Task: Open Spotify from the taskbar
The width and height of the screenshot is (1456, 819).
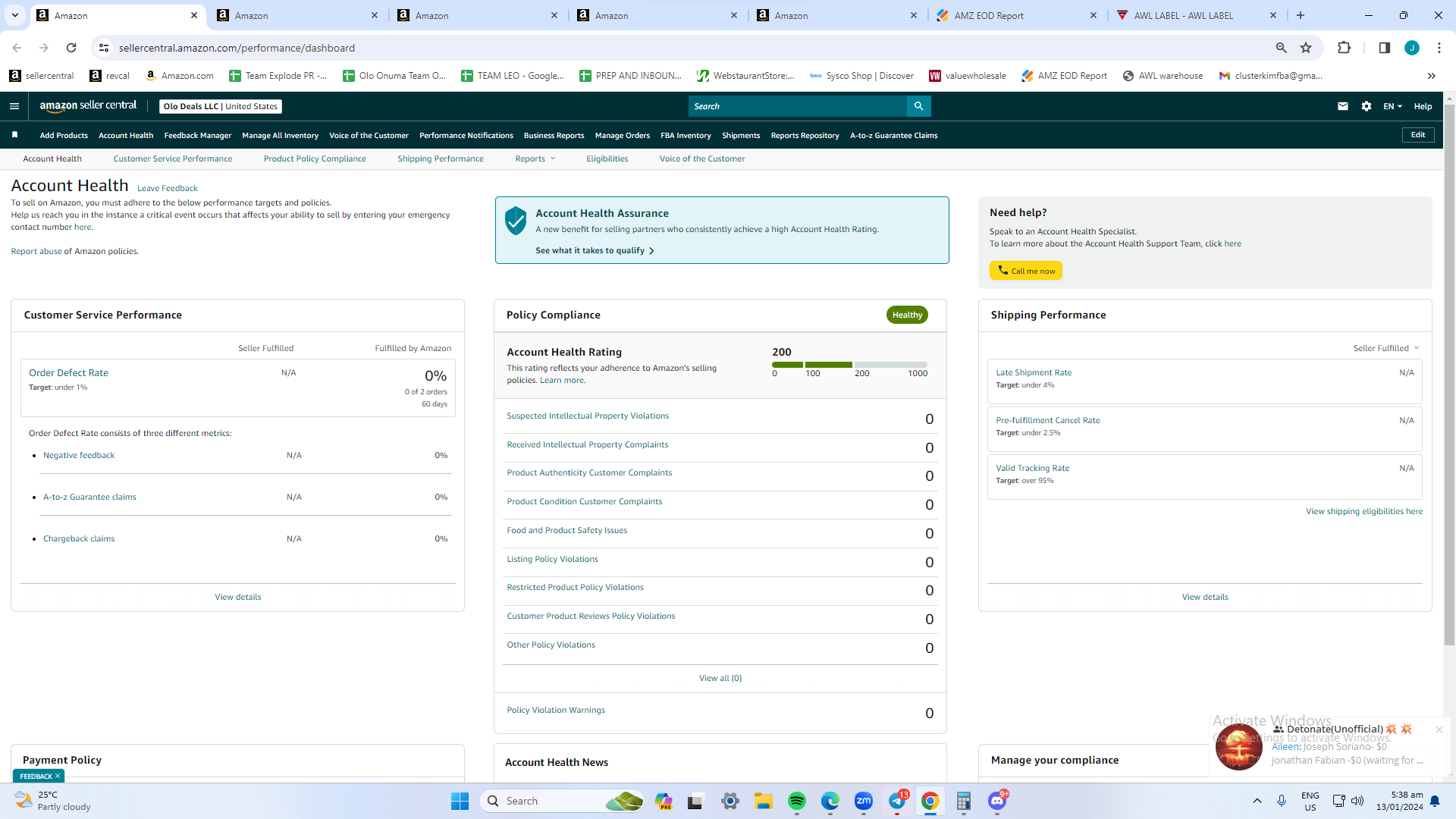Action: [797, 801]
